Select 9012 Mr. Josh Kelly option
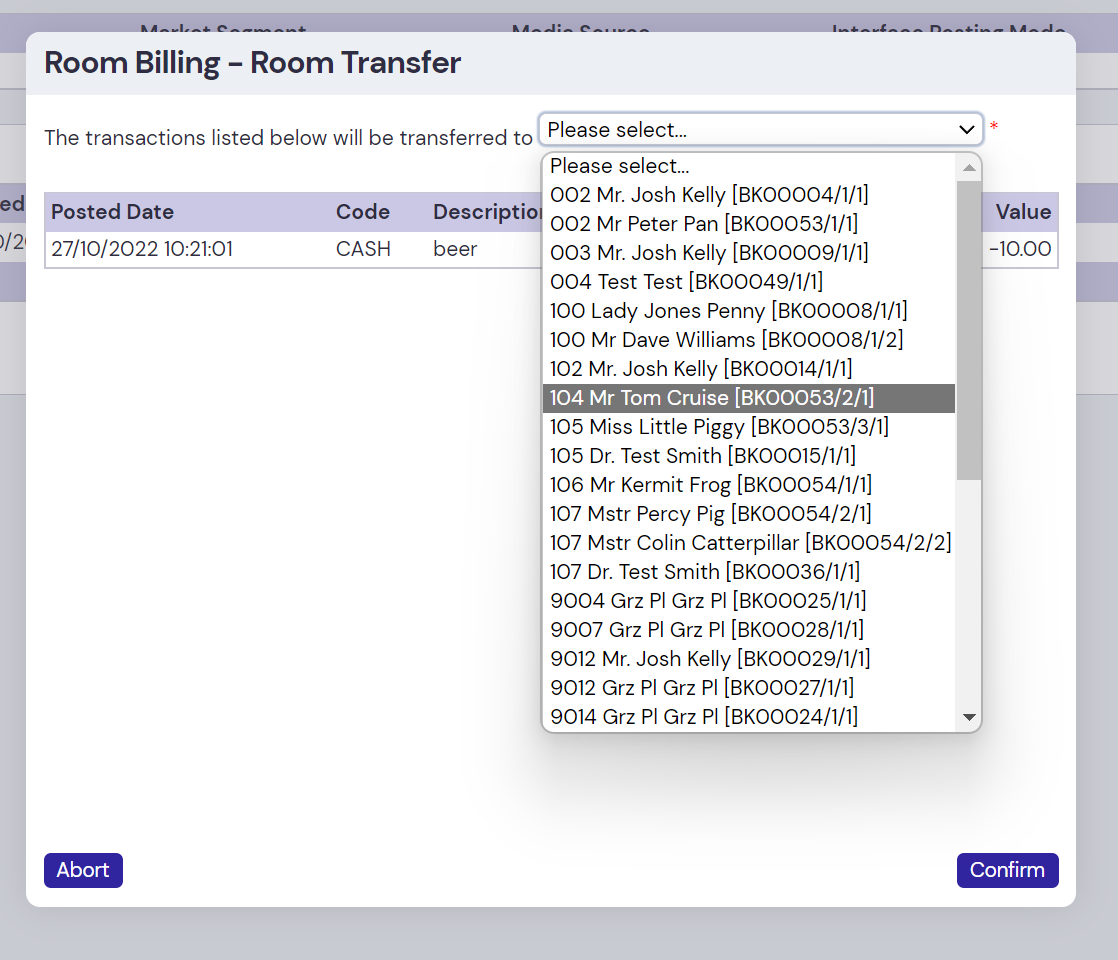 (710, 659)
